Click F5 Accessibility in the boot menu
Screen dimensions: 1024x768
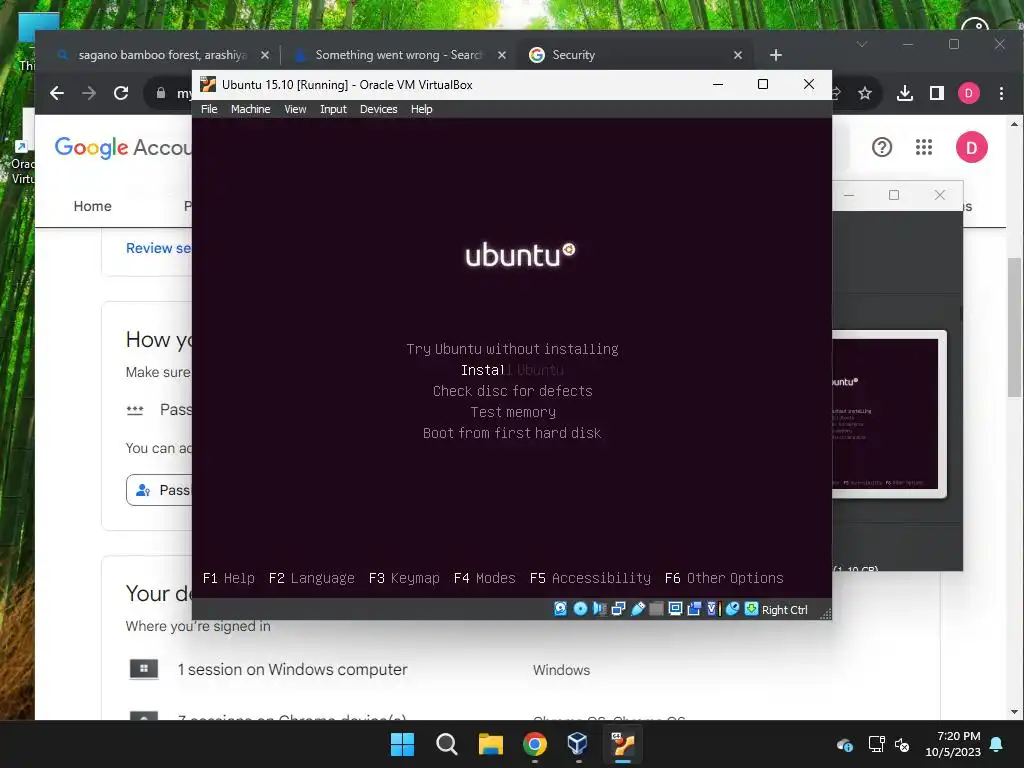(590, 578)
